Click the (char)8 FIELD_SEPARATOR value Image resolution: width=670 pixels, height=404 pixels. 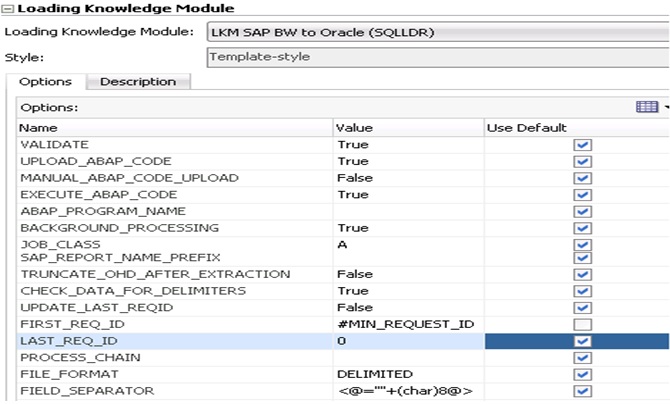click(408, 391)
